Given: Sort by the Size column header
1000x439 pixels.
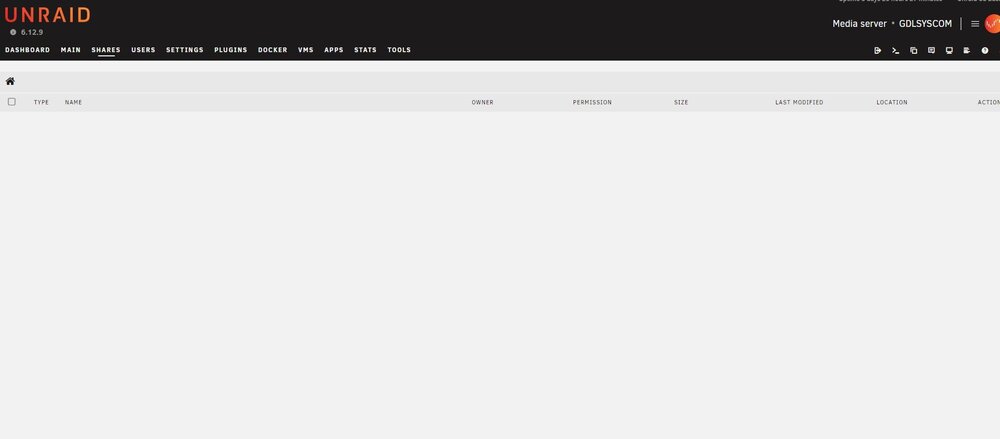Looking at the screenshot, I should pyautogui.click(x=681, y=102).
